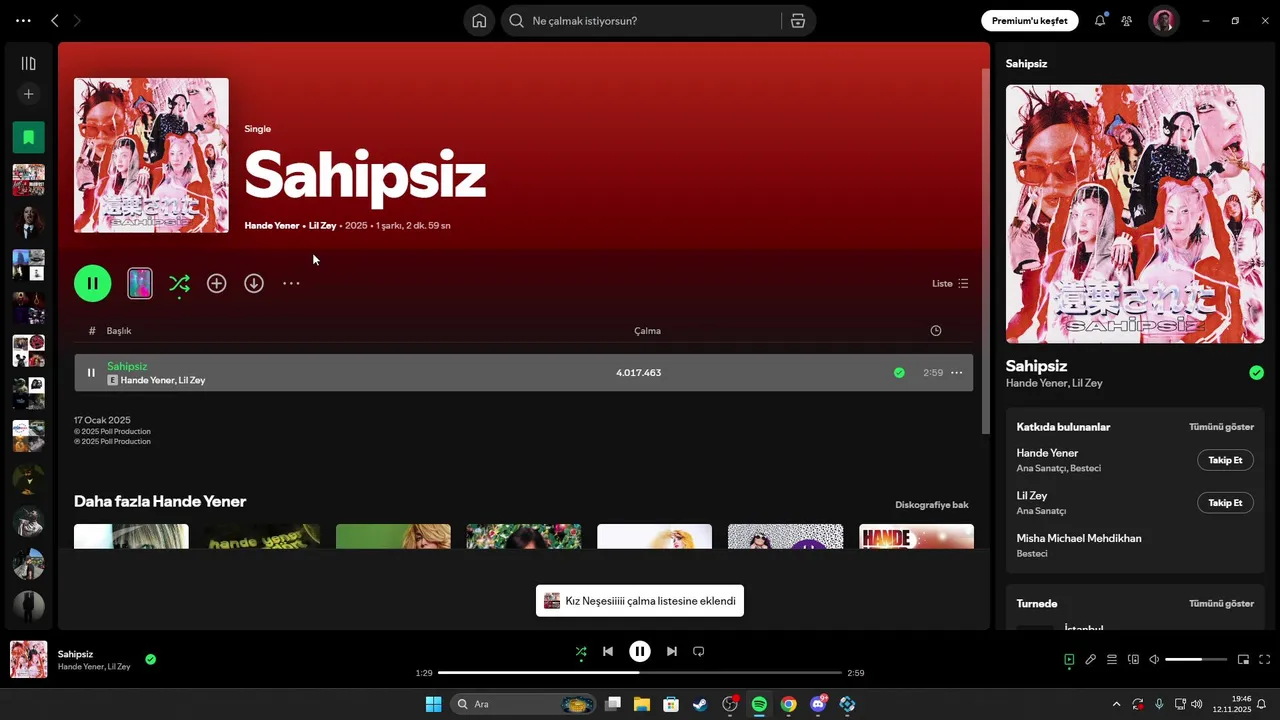This screenshot has height=720, width=1280.
Task: Click the green checkmark in right panel
Action: point(1256,373)
